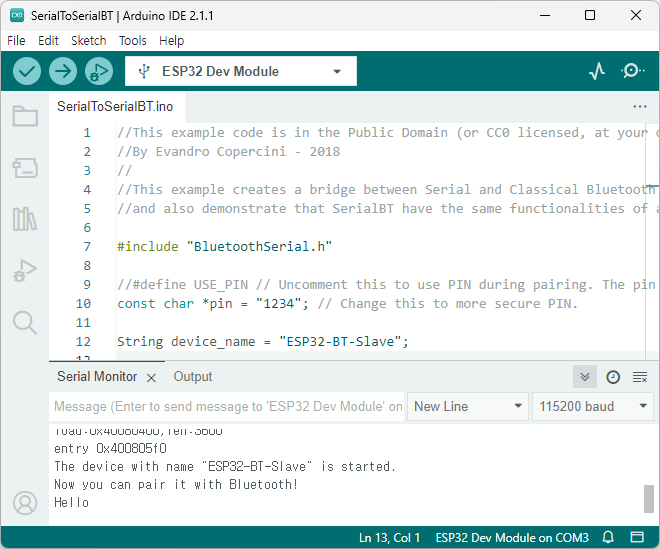Viewport: 660px width, 549px height.
Task: Click the Ln 13, Col 1 status entry
Action: tap(389, 538)
